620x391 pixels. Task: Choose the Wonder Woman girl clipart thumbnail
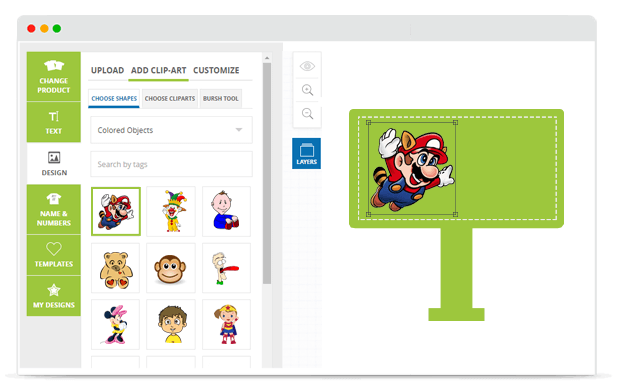[x=226, y=325]
